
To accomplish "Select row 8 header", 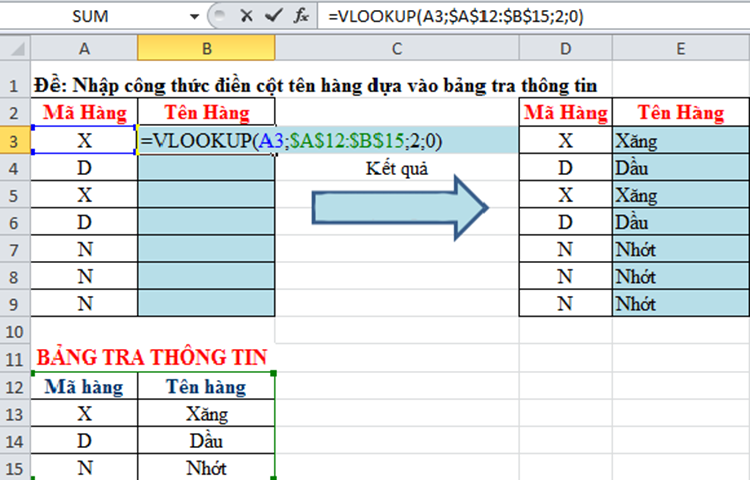I will click(14, 277).
